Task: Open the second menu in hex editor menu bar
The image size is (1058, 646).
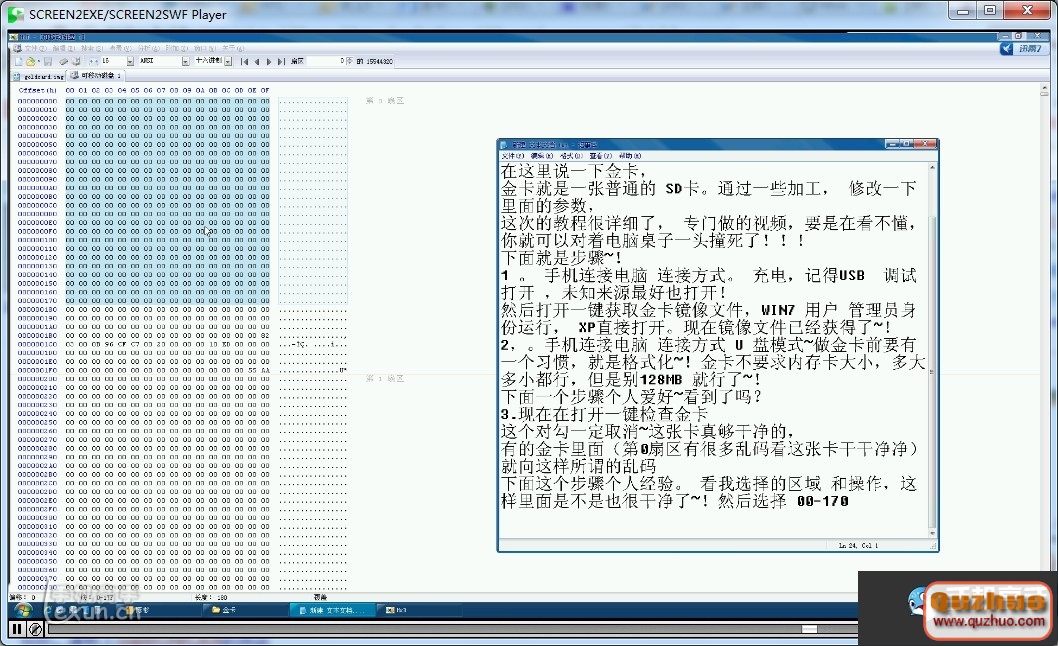Action: [x=63, y=49]
